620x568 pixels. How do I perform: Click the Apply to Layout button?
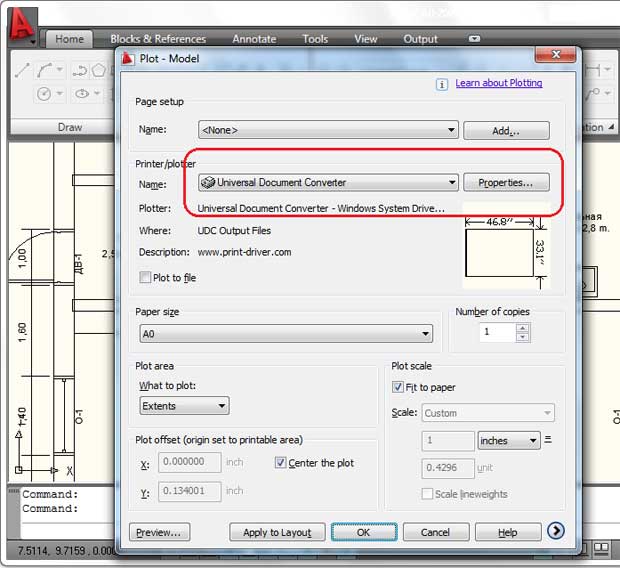tap(277, 532)
